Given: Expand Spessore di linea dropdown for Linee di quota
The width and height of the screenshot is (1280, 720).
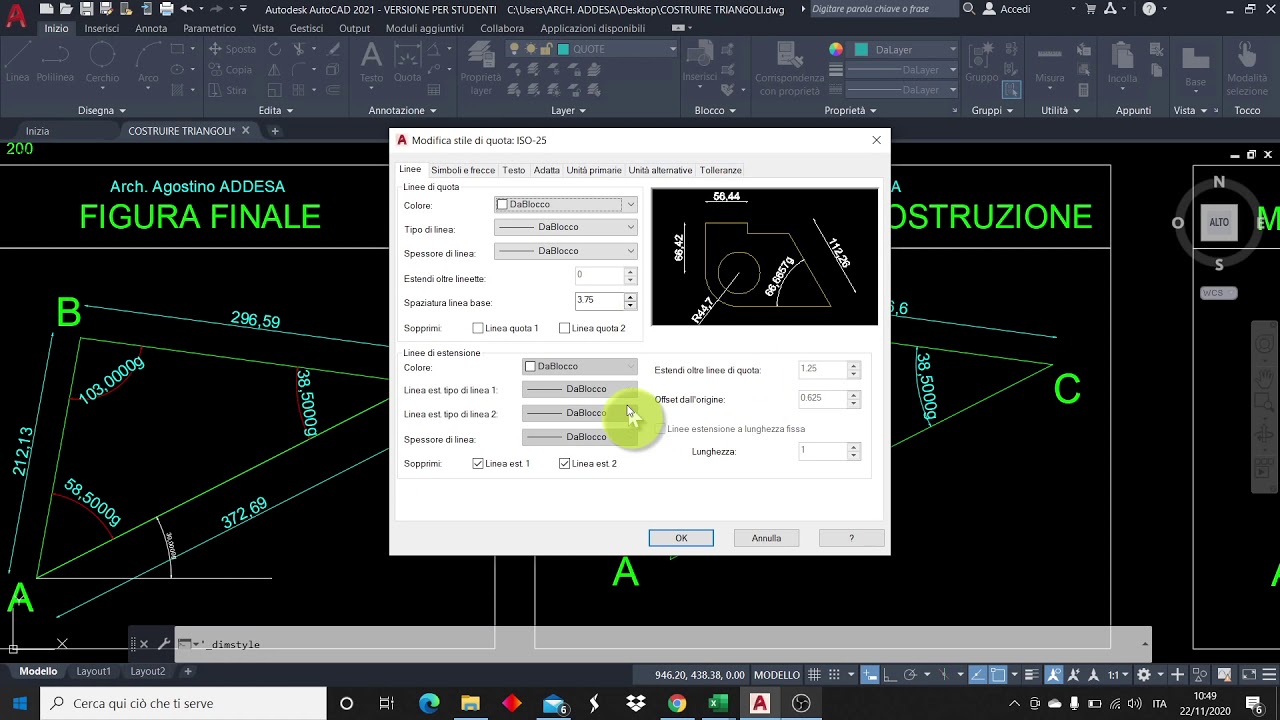Looking at the screenshot, I should [566, 251].
